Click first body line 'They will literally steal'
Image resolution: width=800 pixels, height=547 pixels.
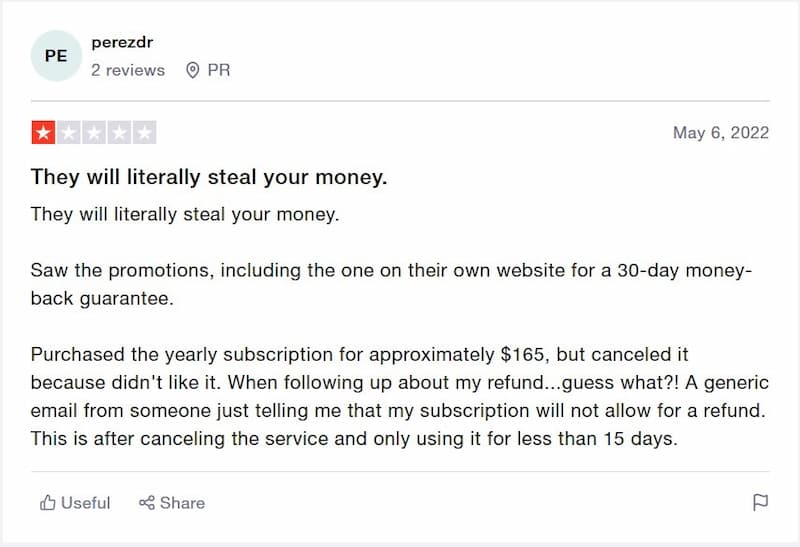(185, 214)
